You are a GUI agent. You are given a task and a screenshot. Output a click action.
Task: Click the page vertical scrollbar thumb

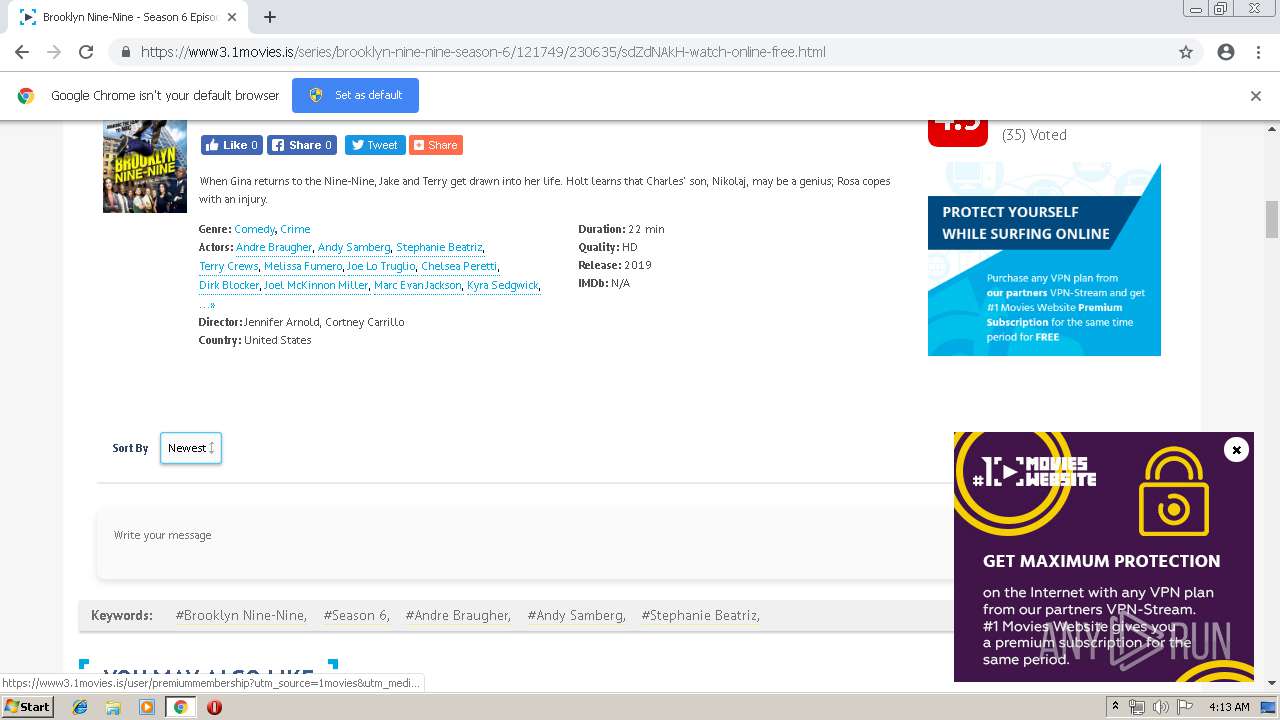point(1272,220)
